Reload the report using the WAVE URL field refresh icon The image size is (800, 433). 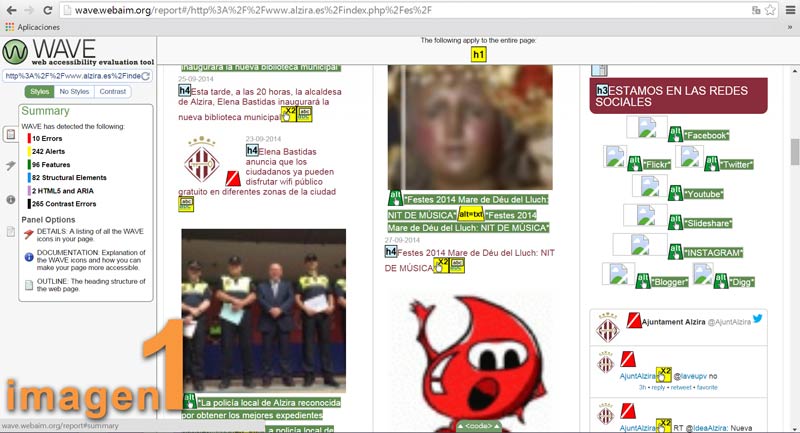click(x=145, y=76)
